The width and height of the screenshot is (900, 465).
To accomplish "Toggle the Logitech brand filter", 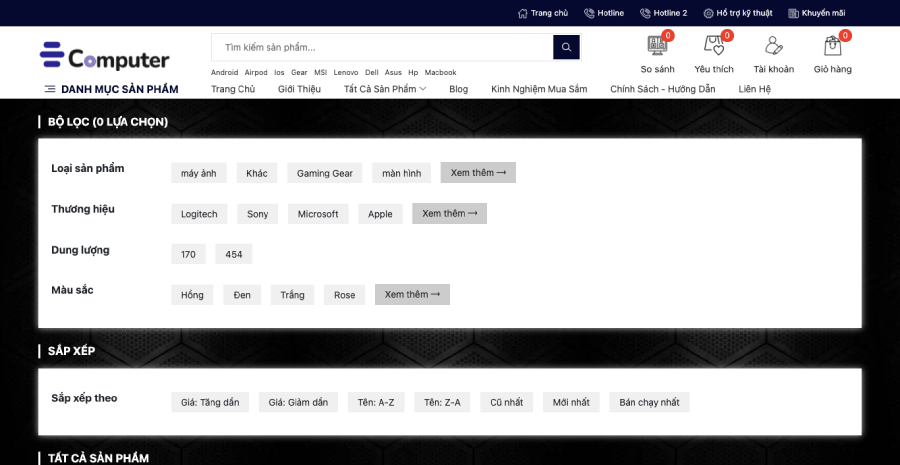I will click(199, 214).
